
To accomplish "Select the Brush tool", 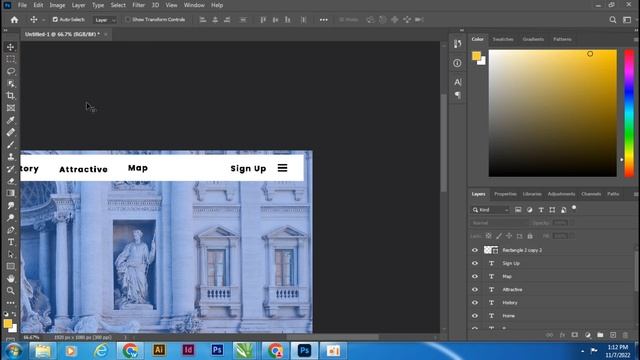I will tap(11, 145).
